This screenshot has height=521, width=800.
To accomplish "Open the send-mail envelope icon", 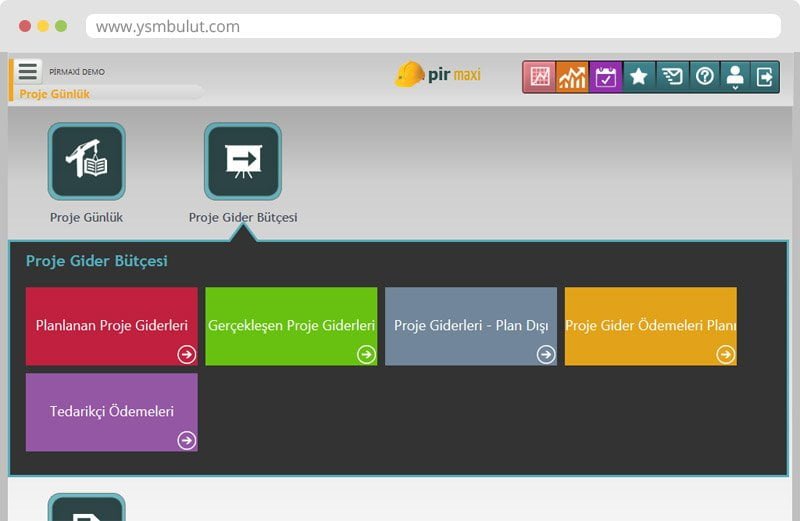I will [x=672, y=77].
